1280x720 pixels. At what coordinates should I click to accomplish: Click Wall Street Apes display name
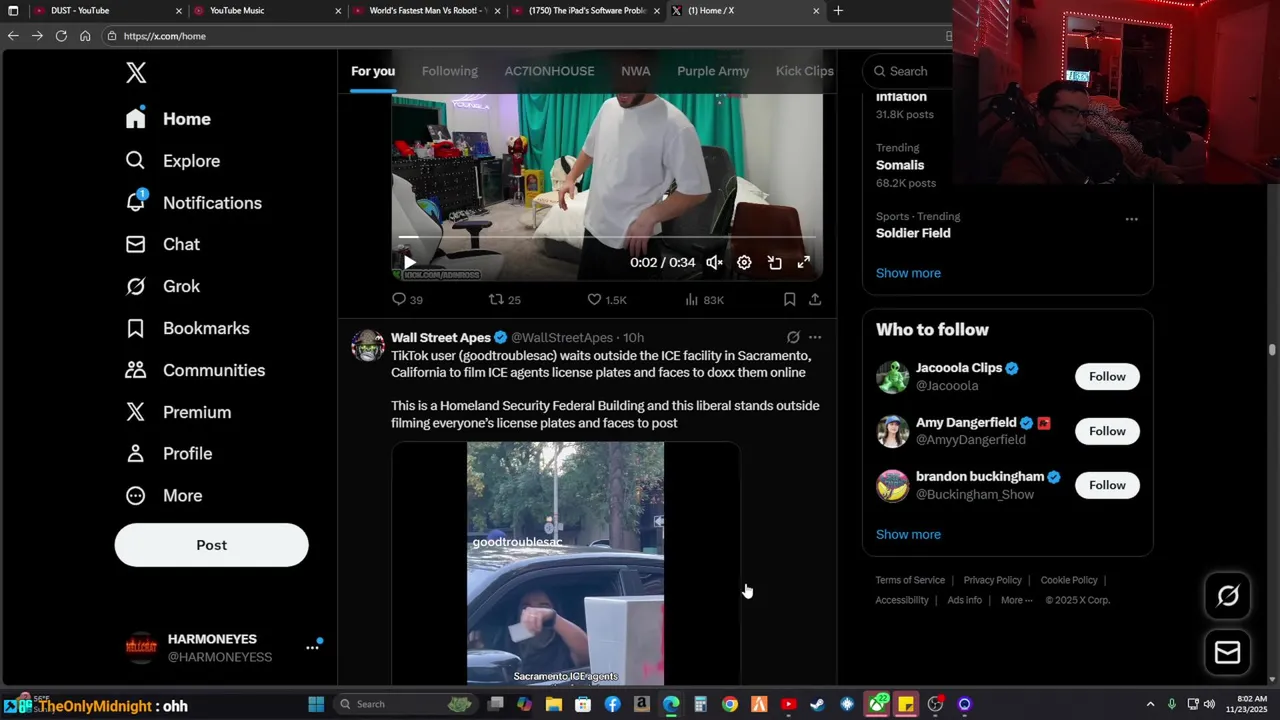(x=441, y=338)
